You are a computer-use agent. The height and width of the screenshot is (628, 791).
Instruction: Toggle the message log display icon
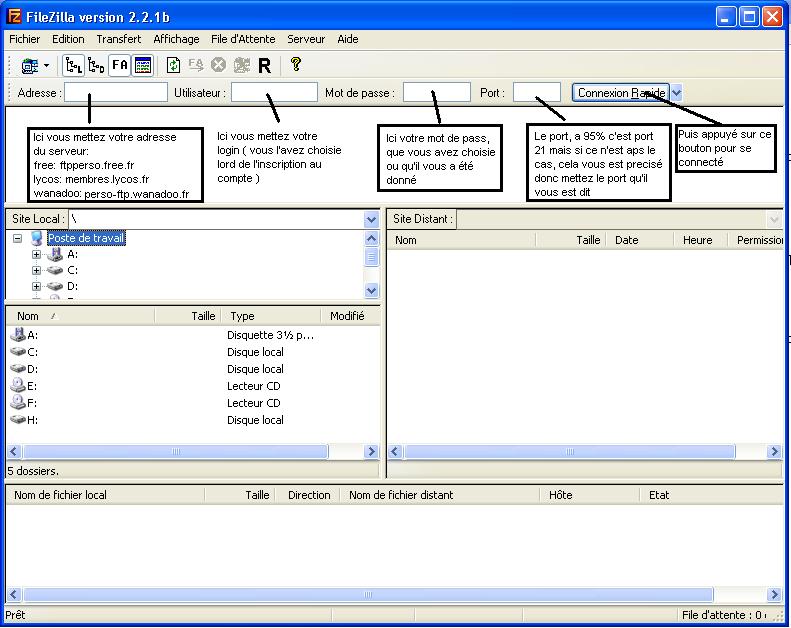tap(143, 66)
